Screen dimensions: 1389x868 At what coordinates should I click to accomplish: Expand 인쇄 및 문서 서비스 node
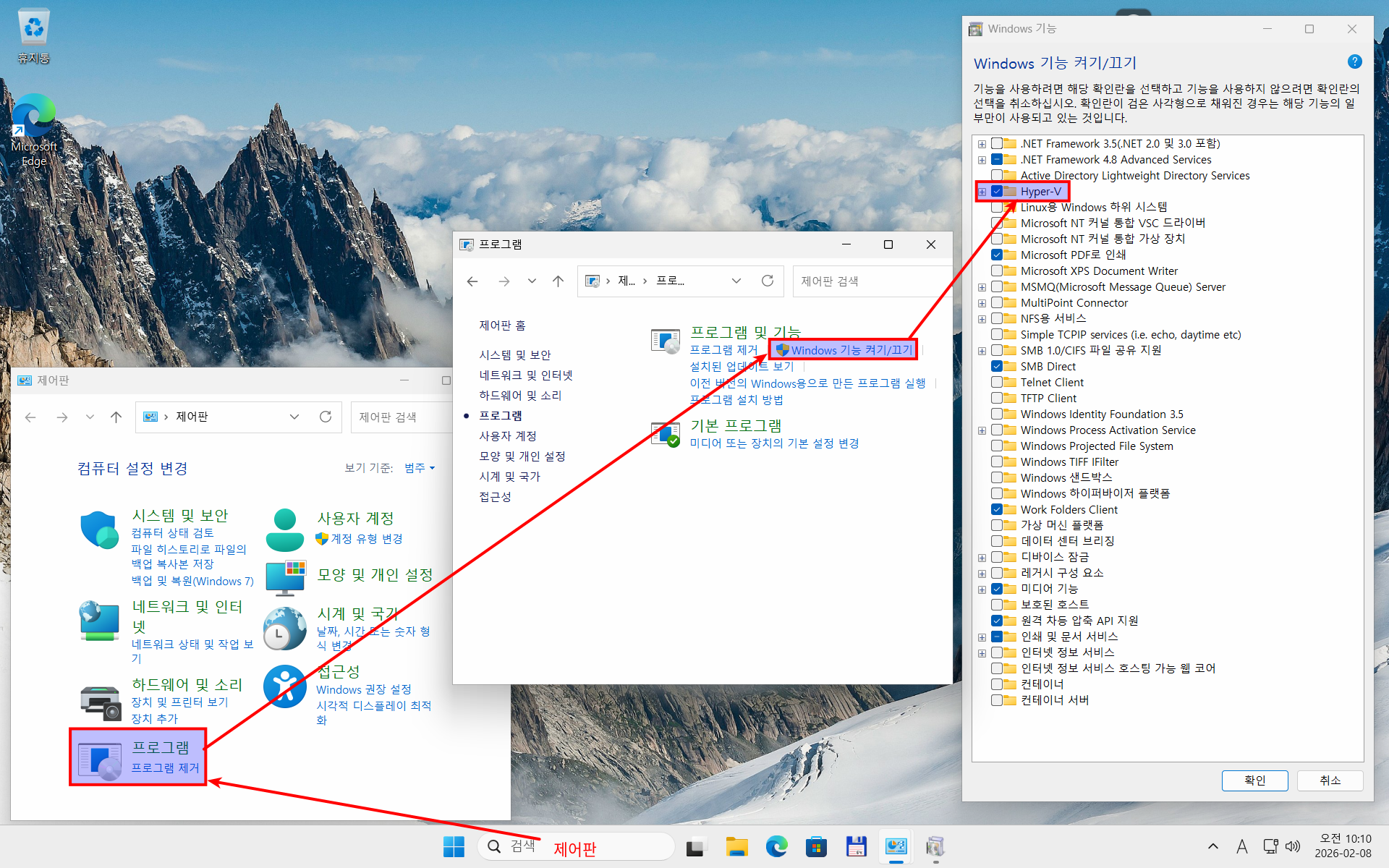click(x=982, y=637)
